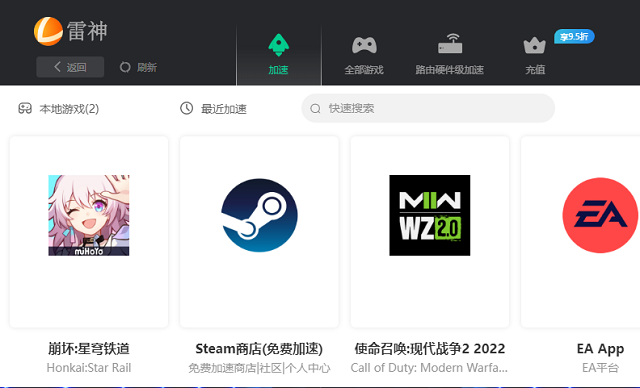Viewport: 640px width, 388px height.
Task: Select the Honkai Star Rail game thumbnail
Action: click(89, 215)
